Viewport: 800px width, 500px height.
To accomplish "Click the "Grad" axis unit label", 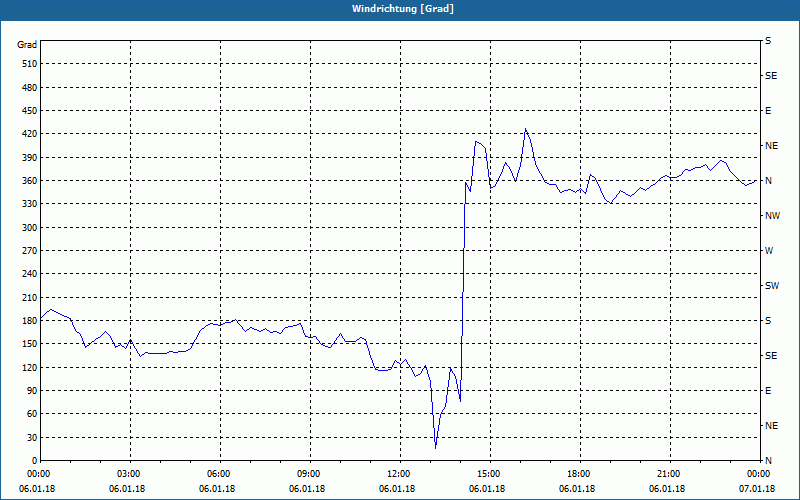I will coord(27,45).
